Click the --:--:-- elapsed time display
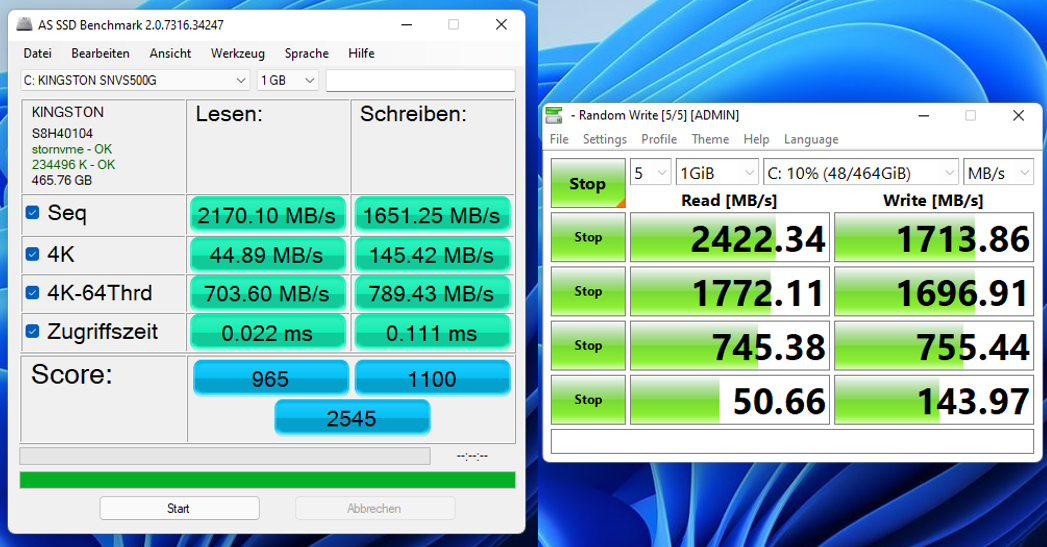This screenshot has width=1047, height=547. [472, 456]
